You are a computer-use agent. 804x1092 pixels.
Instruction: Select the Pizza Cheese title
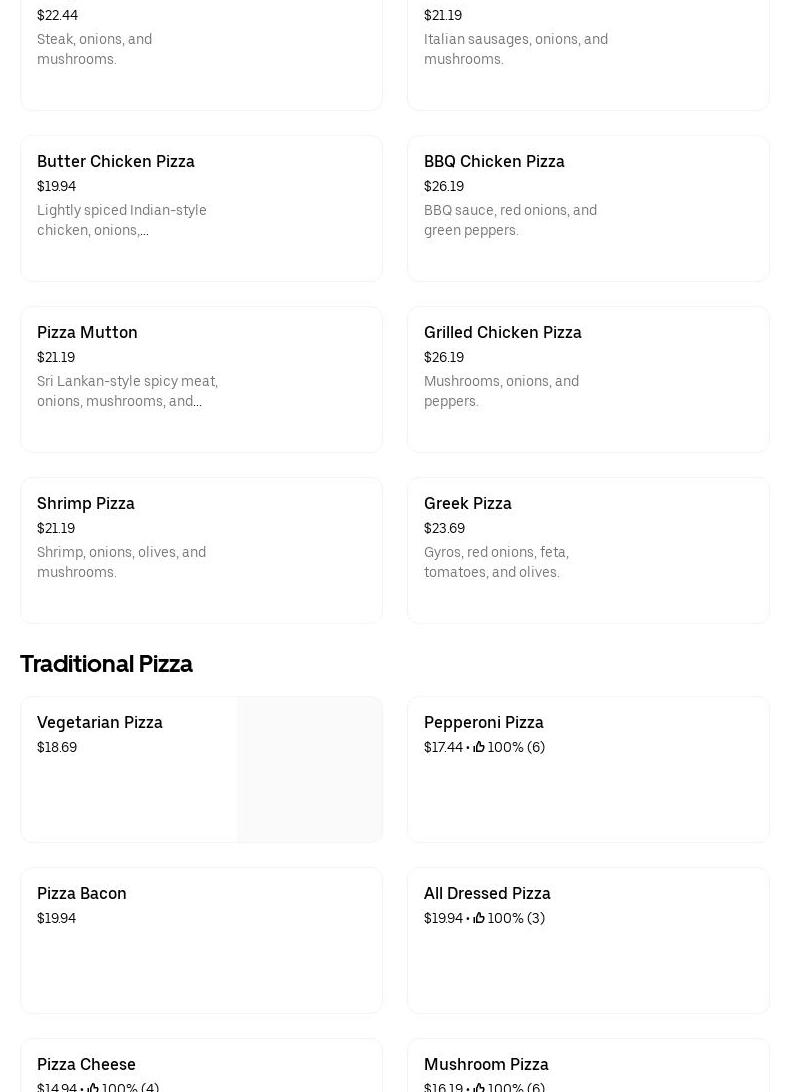[86, 1064]
